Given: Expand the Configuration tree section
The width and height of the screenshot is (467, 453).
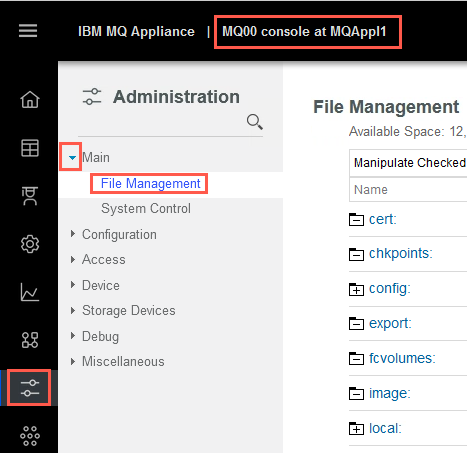Looking at the screenshot, I should [73, 234].
